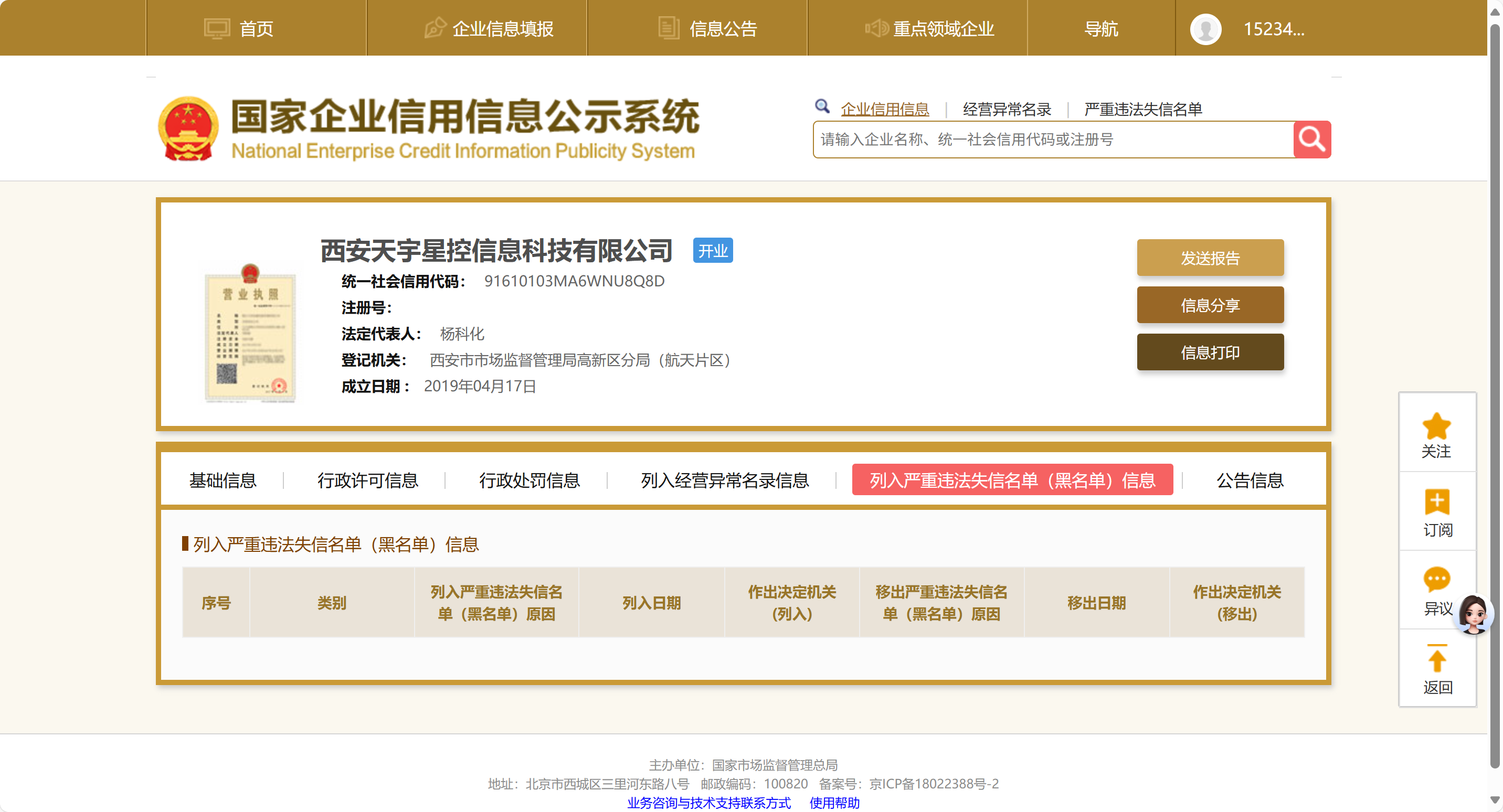The image size is (1503, 812).
Task: Open the 企业信息填报 menu
Action: 502,28
